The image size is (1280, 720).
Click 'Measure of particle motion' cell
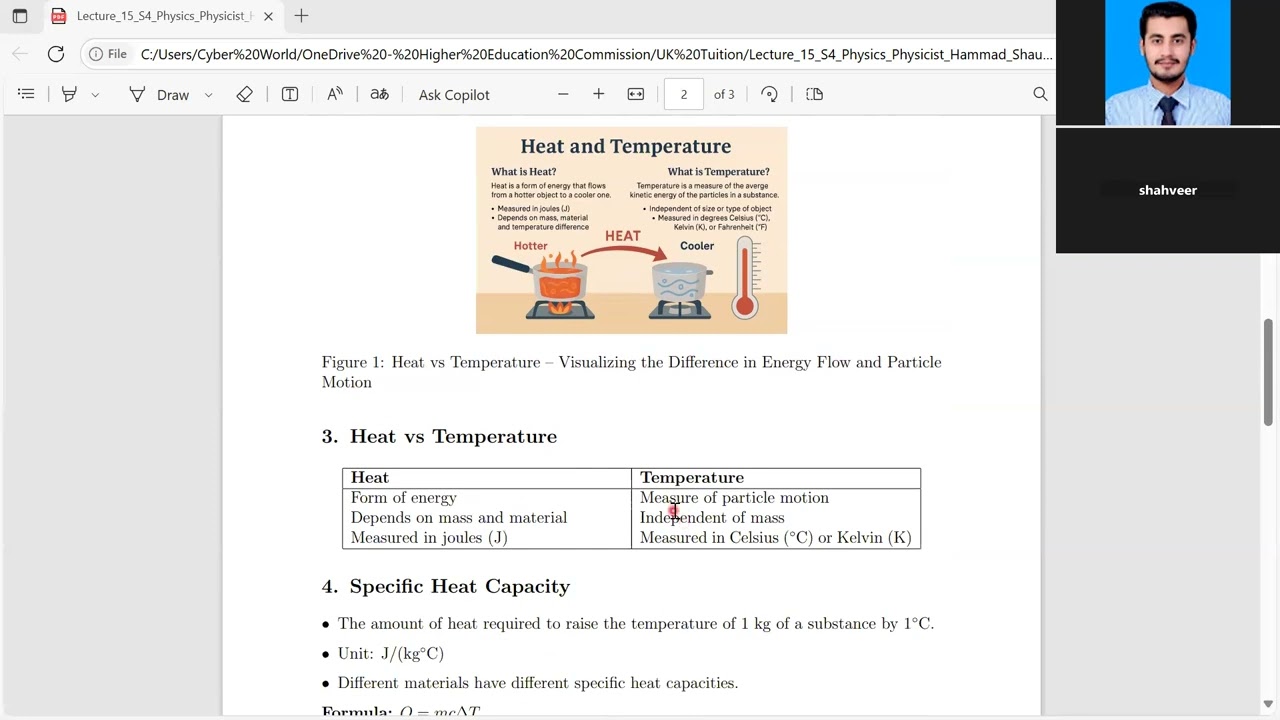coord(734,497)
